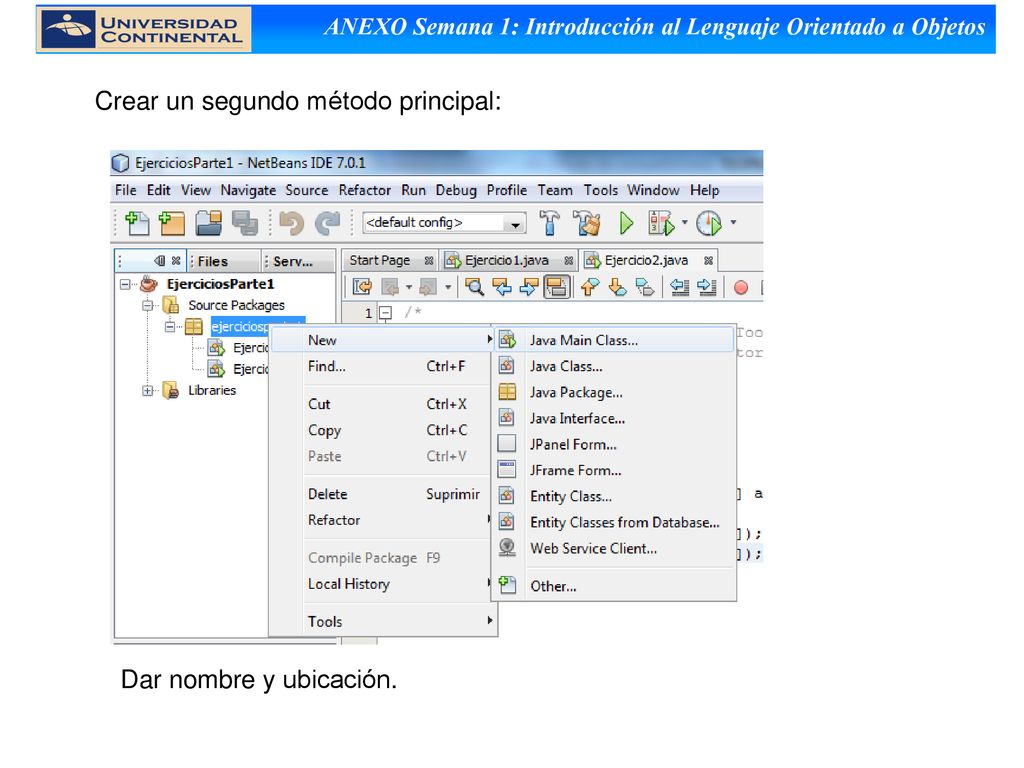Open the Profile Project dropdown arrow
1024x768 pixels.
[733, 223]
